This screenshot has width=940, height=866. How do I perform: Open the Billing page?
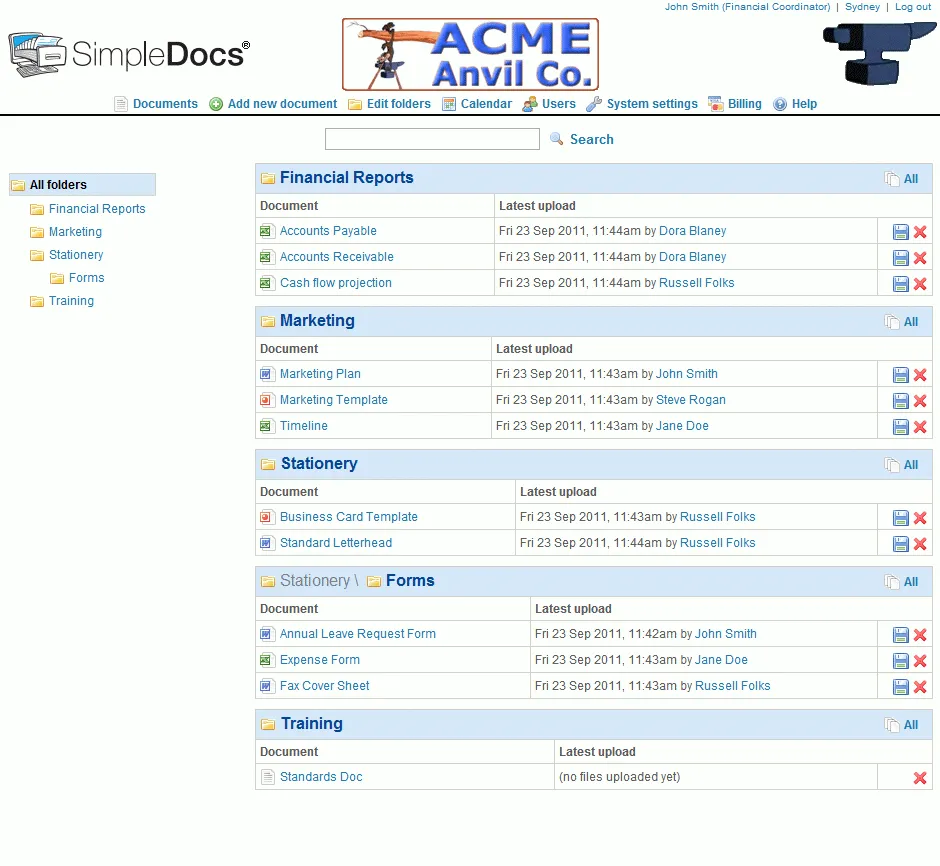click(742, 103)
